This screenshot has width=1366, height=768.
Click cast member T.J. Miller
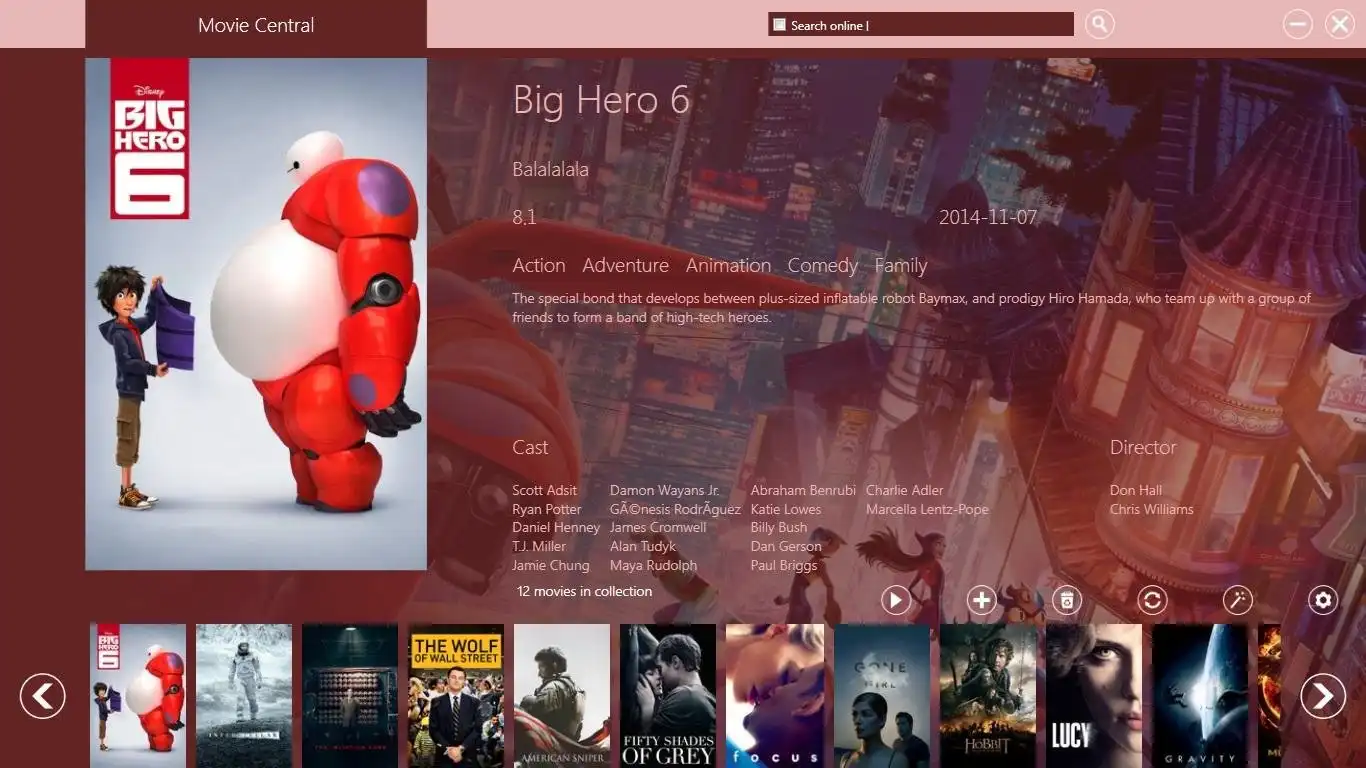click(539, 546)
